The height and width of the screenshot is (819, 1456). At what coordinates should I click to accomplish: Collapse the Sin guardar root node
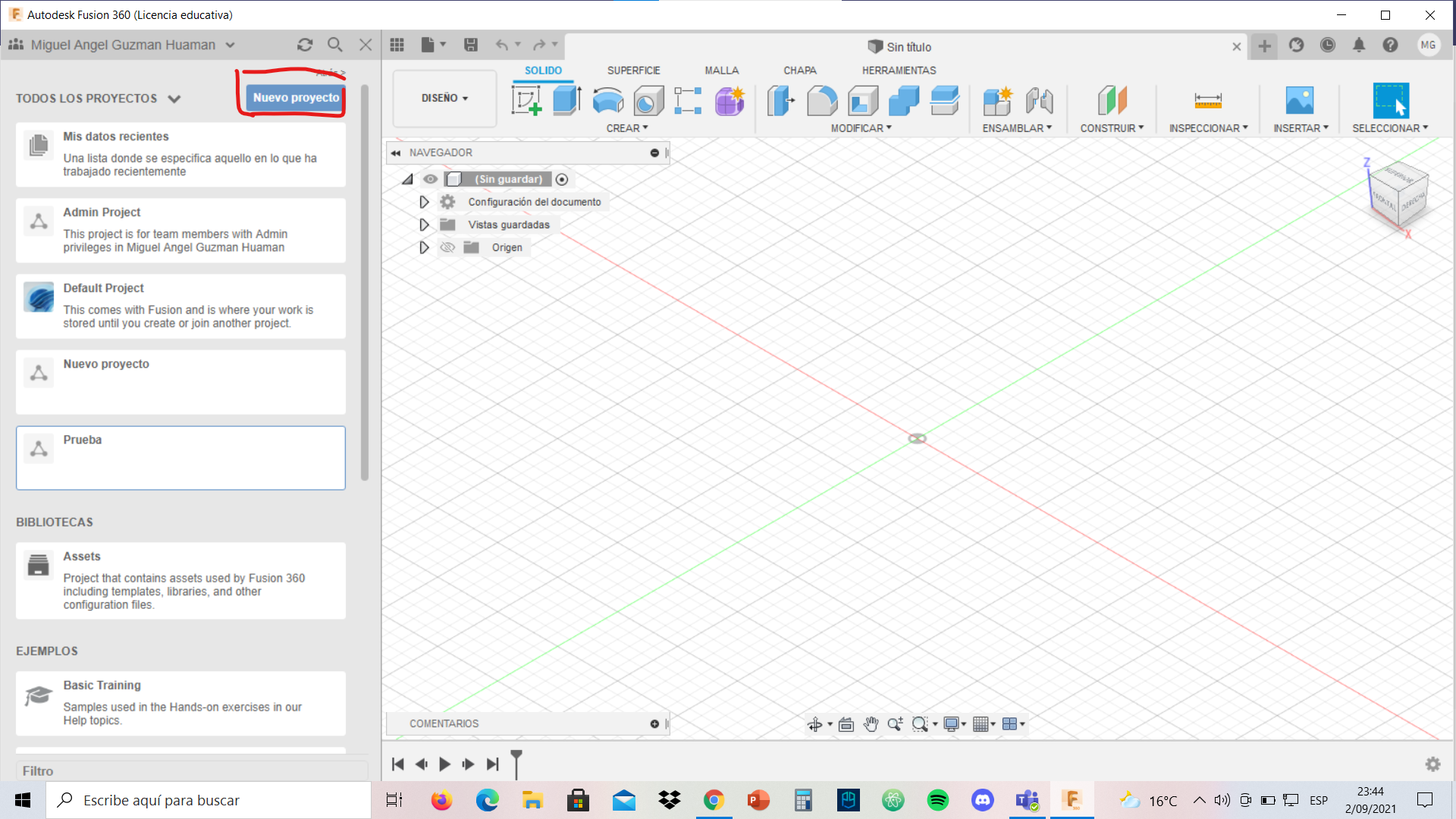[407, 180]
